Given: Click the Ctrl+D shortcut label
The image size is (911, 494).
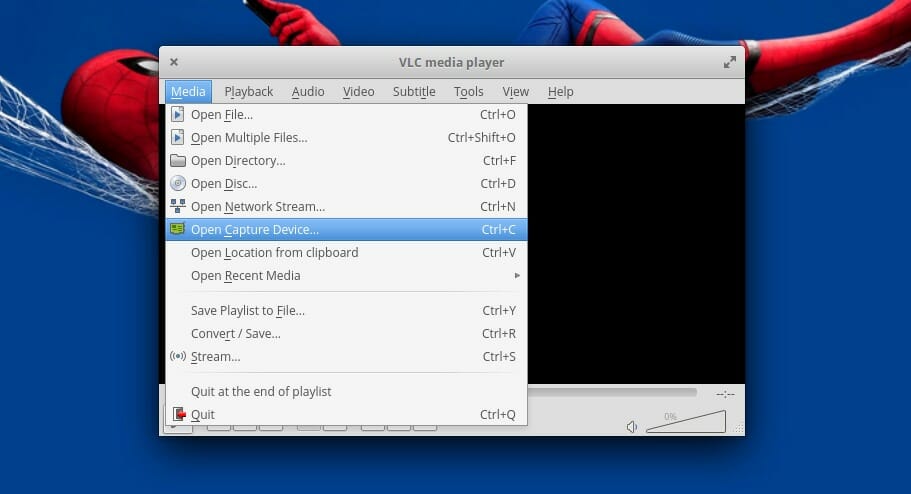Looking at the screenshot, I should [498, 184].
